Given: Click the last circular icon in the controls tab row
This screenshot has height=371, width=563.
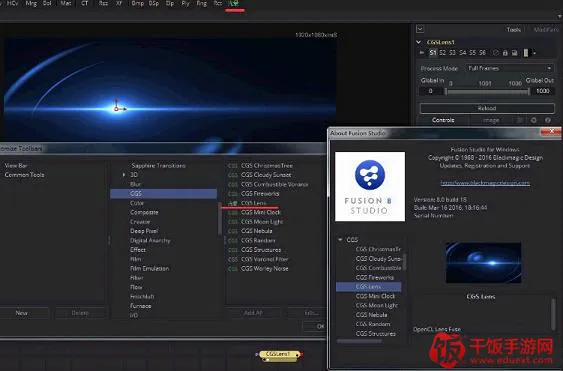Looking at the screenshot, I should (x=548, y=120).
